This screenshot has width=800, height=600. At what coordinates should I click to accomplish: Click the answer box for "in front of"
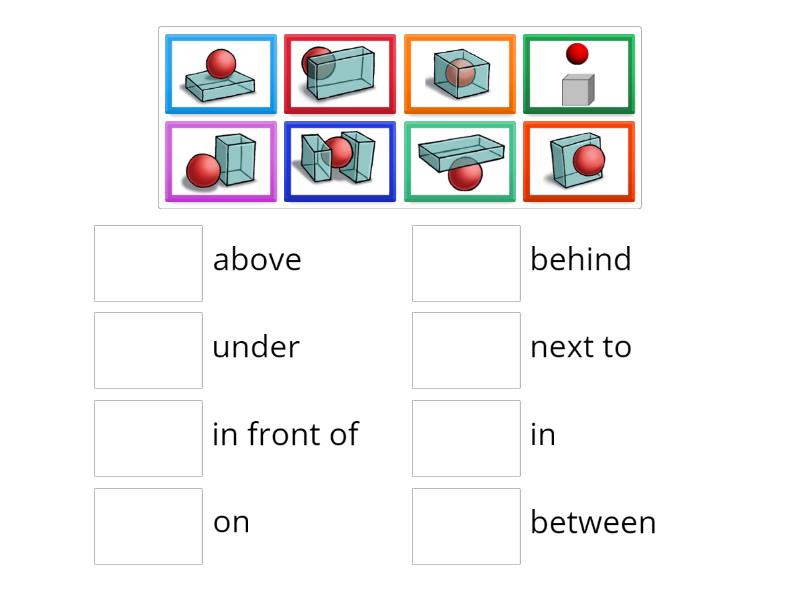click(148, 438)
